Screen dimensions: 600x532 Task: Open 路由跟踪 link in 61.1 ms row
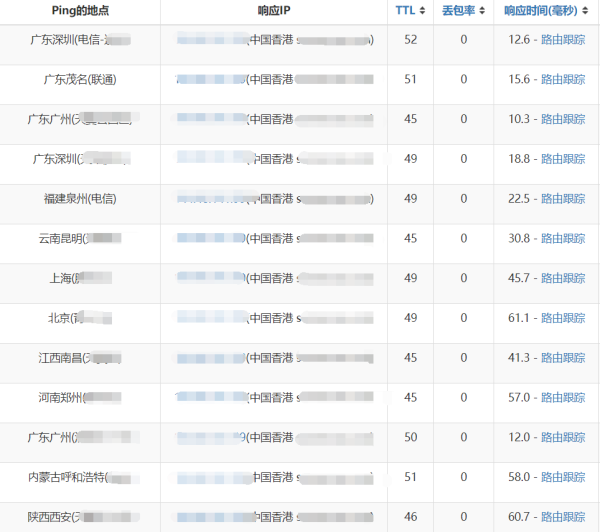[563, 318]
